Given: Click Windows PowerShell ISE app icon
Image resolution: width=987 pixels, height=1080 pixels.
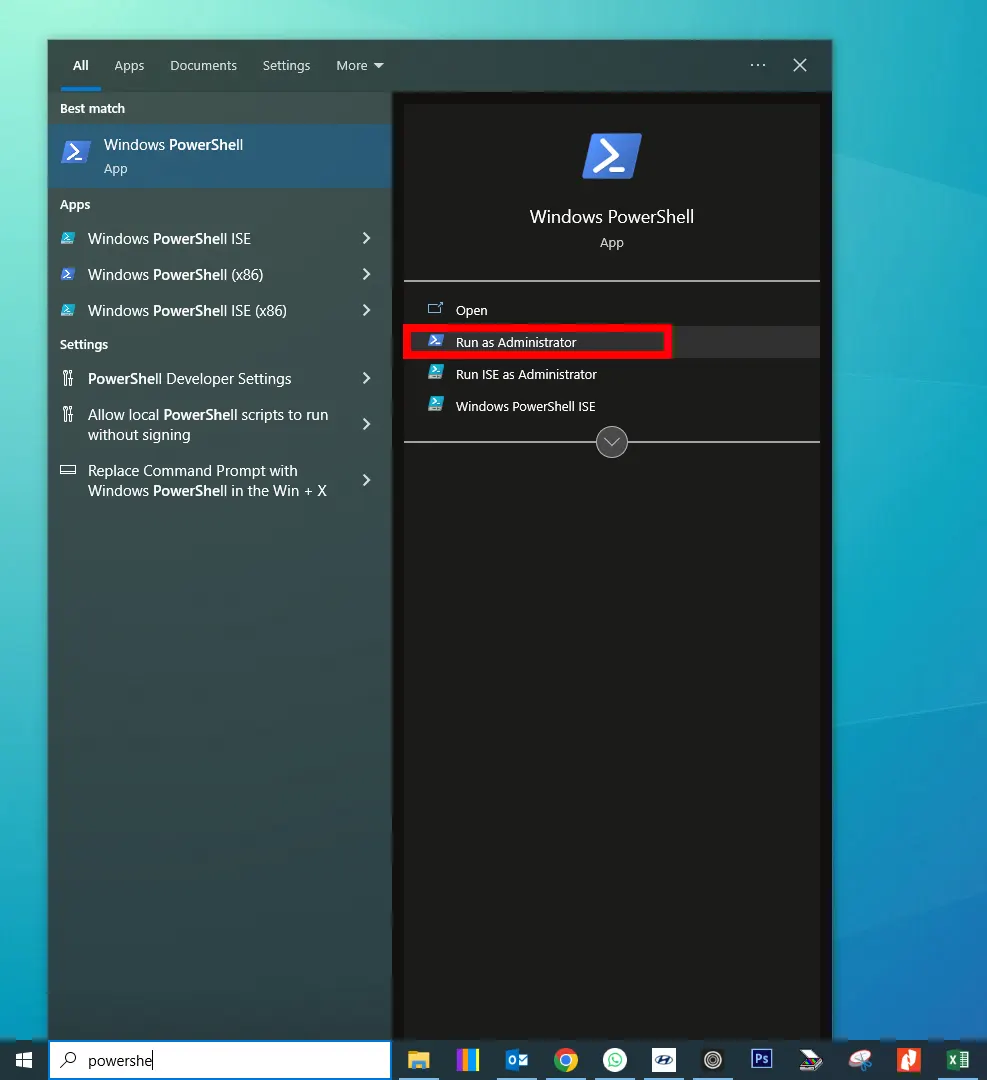Looking at the screenshot, I should click(67, 238).
